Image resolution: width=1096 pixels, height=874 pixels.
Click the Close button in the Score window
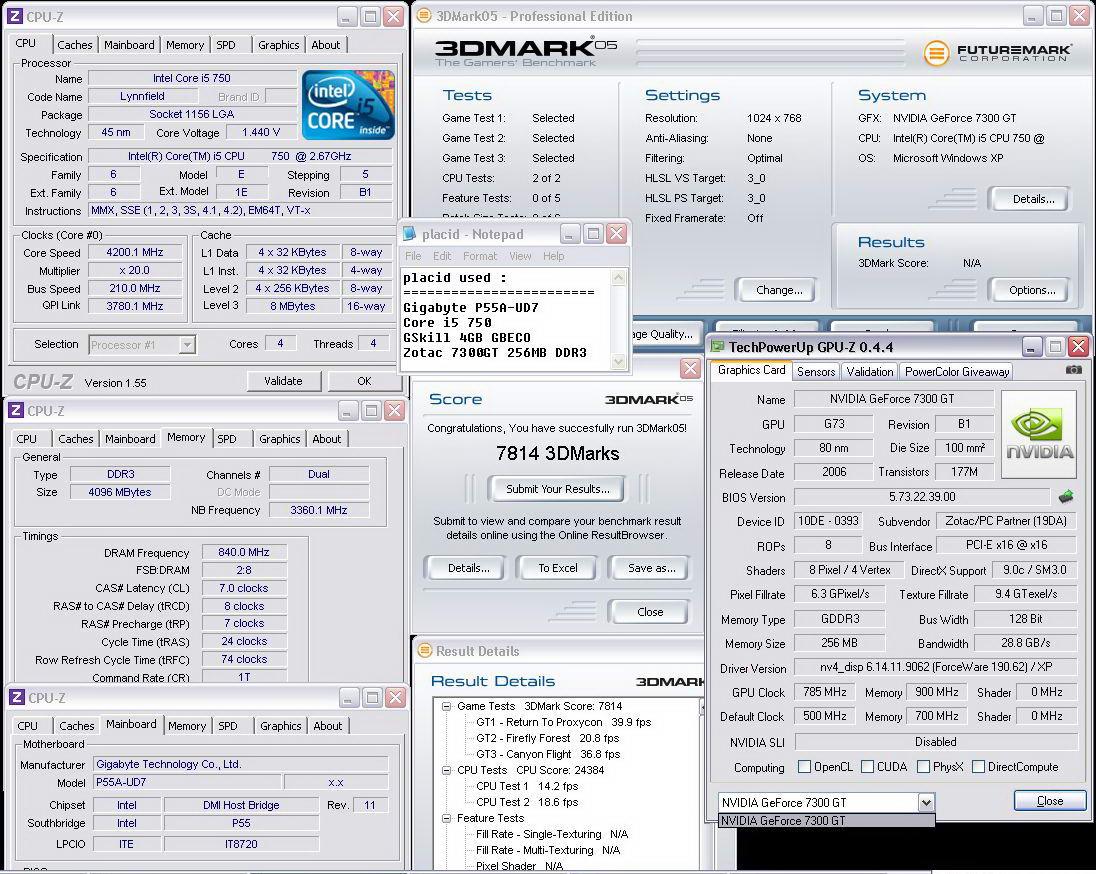pos(650,612)
